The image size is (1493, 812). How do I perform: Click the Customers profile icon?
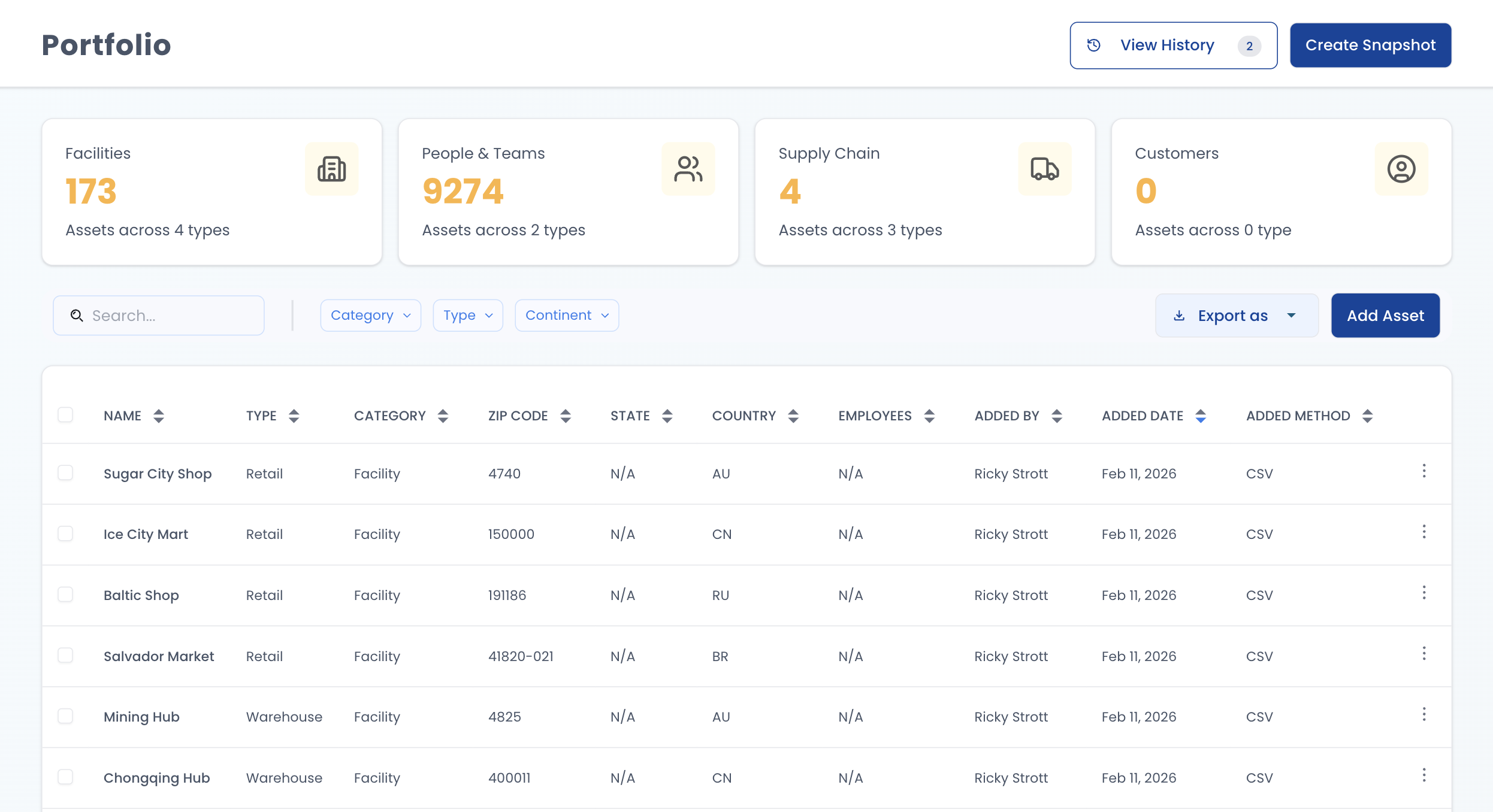click(1401, 169)
